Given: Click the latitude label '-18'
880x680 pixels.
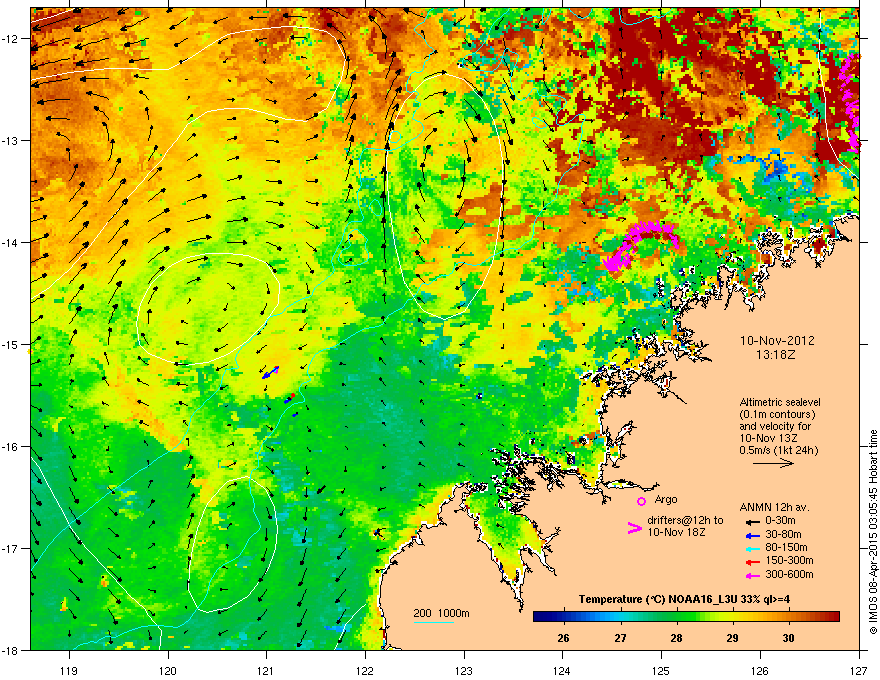Looking at the screenshot, I should pos(10,651).
